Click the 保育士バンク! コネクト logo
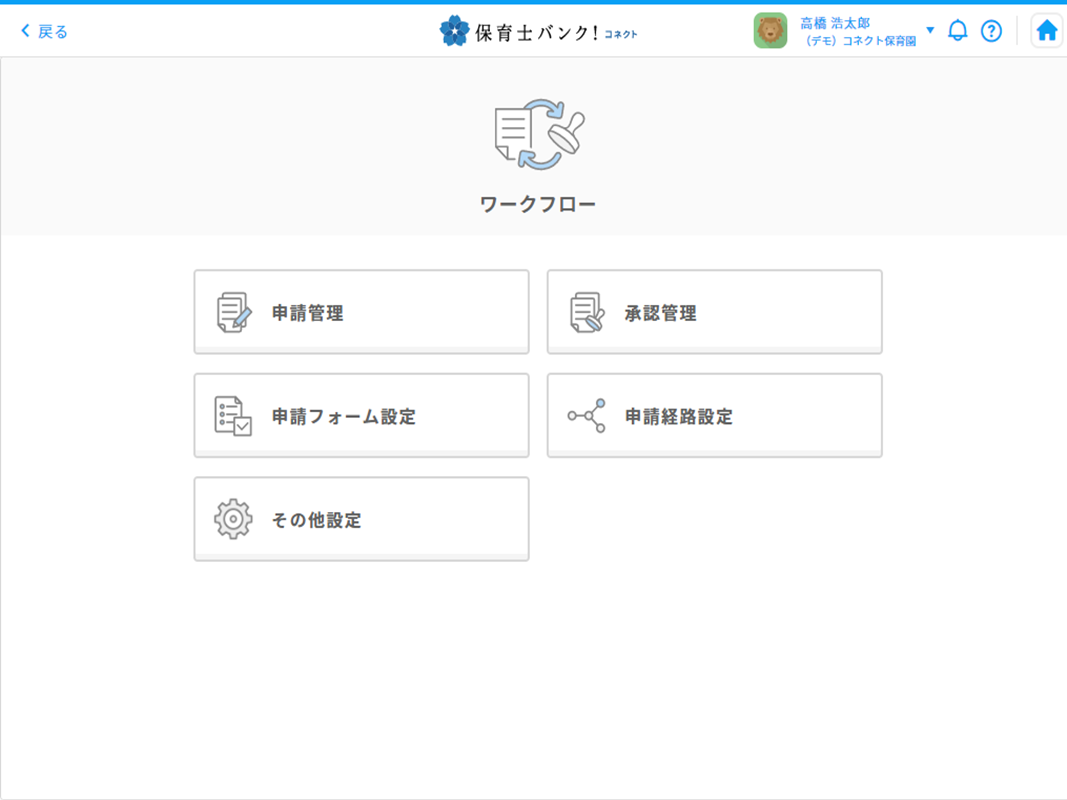1067x800 pixels. coord(538,31)
